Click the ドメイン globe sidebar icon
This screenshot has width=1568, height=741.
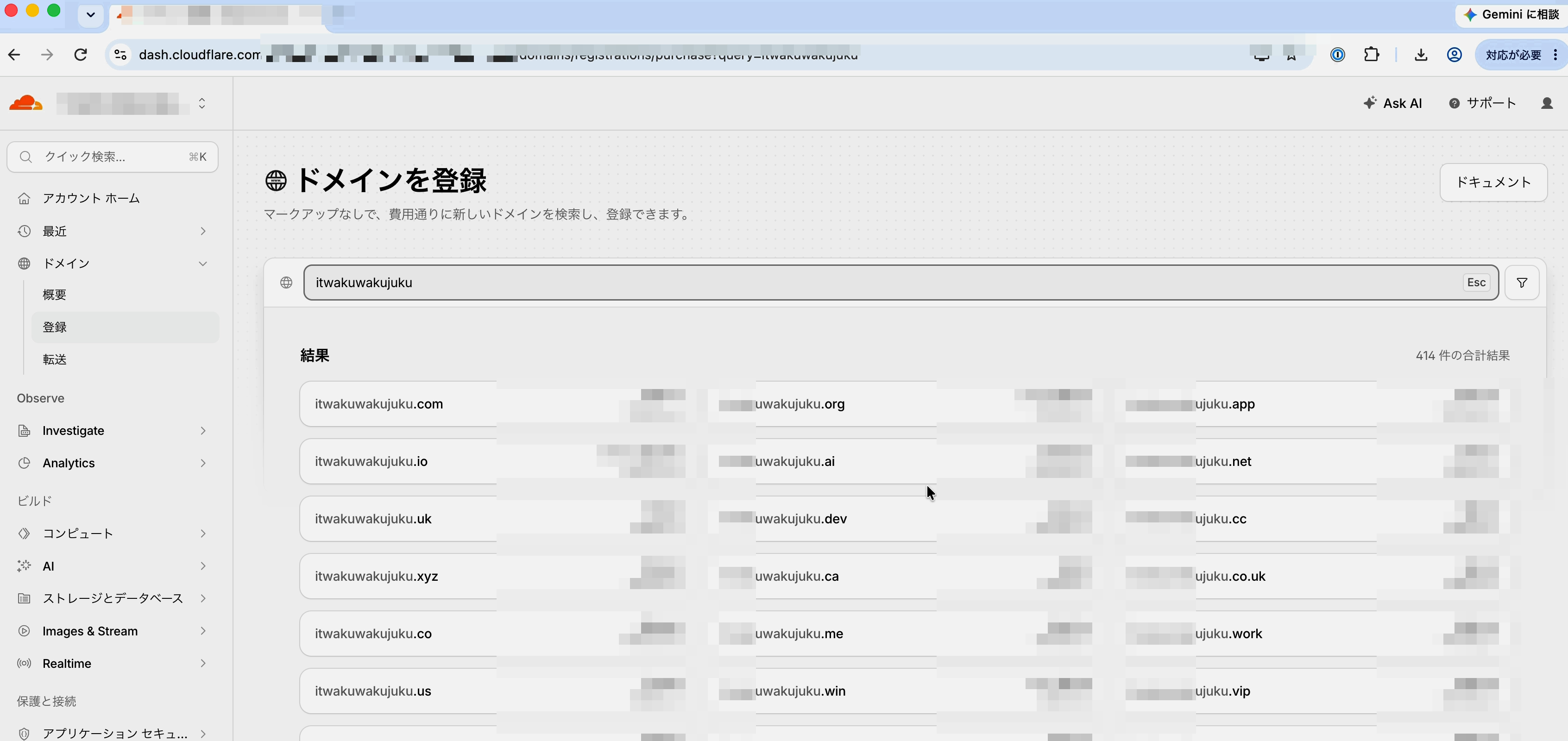pyautogui.click(x=25, y=264)
